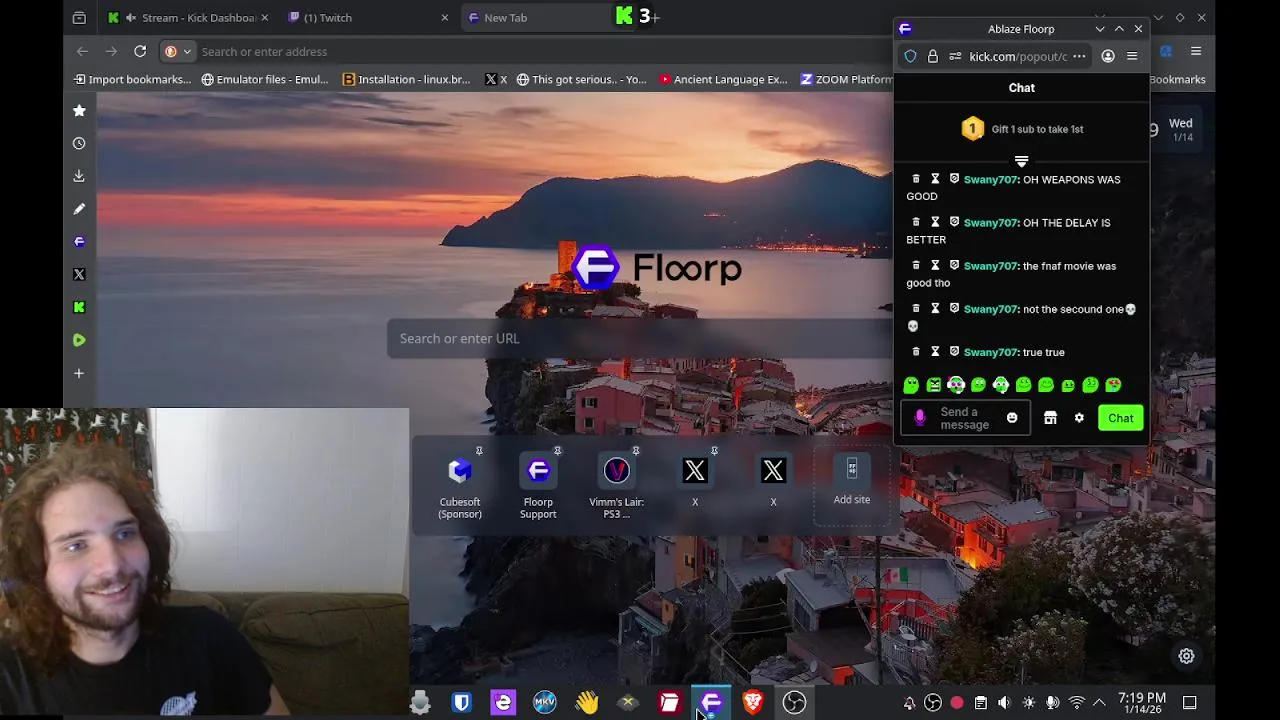Open the Import bookmarks bookmark
The image size is (1280, 720).
coord(132,79)
